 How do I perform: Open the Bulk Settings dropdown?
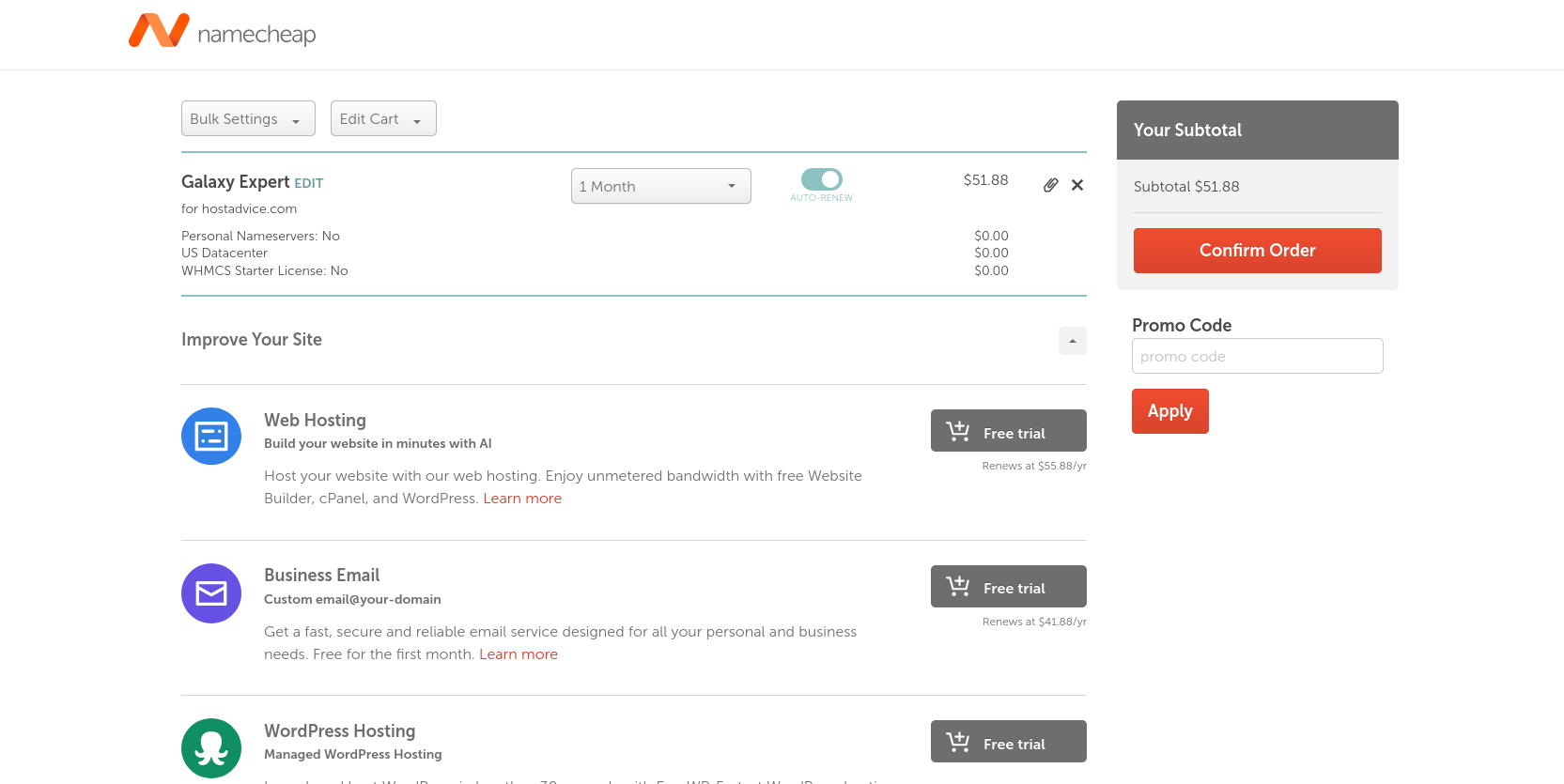point(248,118)
